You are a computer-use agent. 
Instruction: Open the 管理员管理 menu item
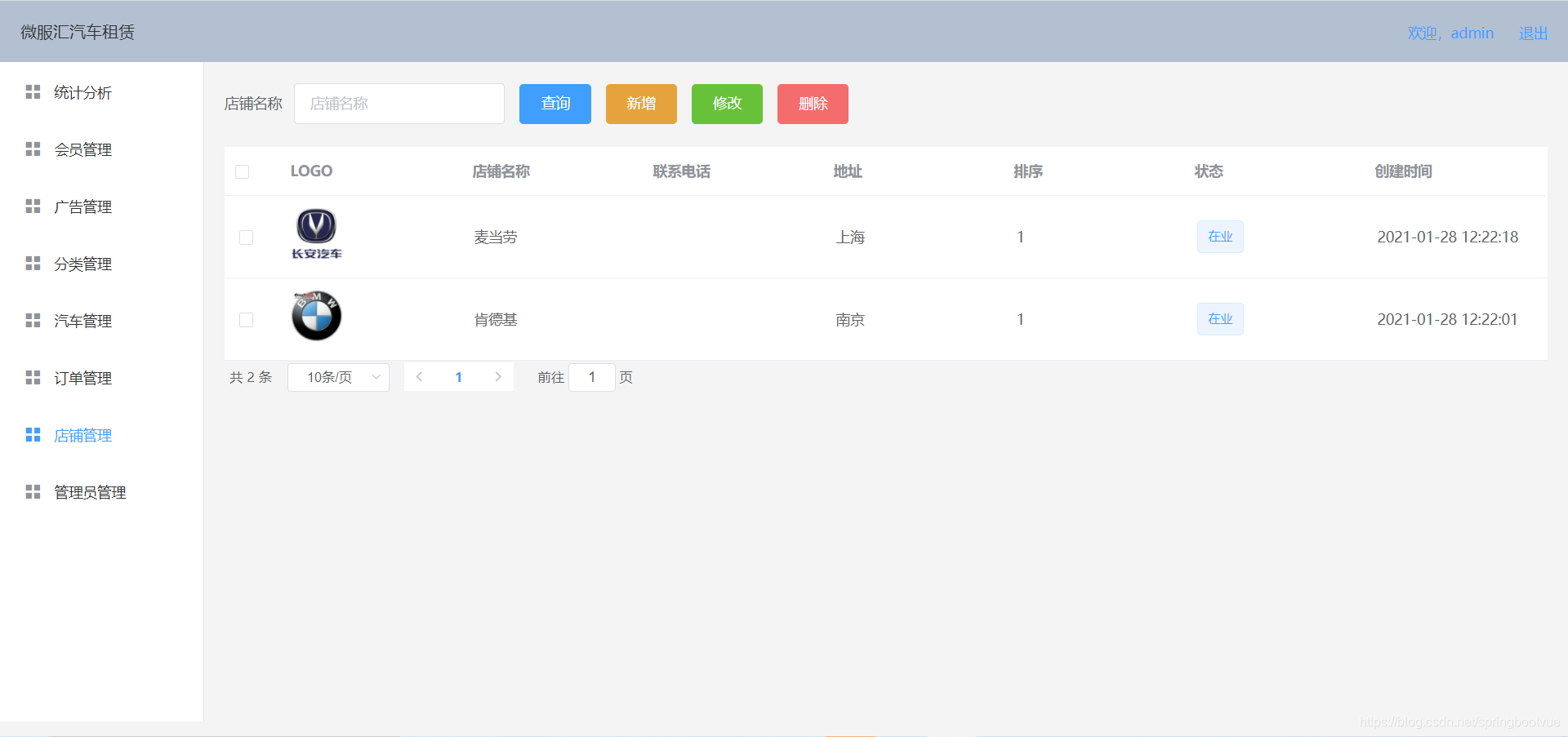(x=101, y=492)
